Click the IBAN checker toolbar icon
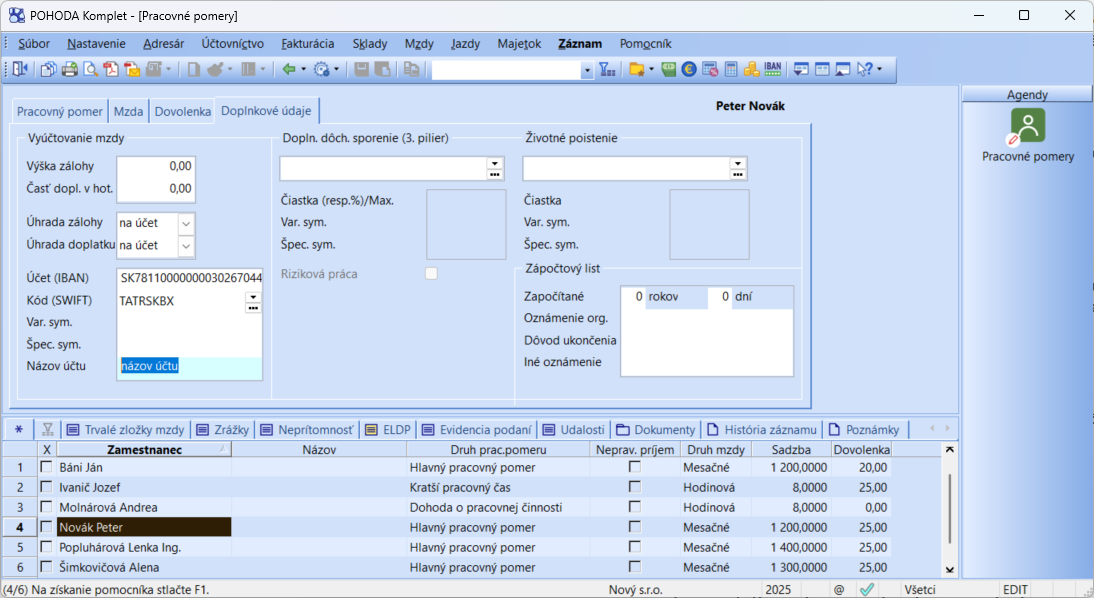Image resolution: width=1094 pixels, height=598 pixels. [772, 70]
